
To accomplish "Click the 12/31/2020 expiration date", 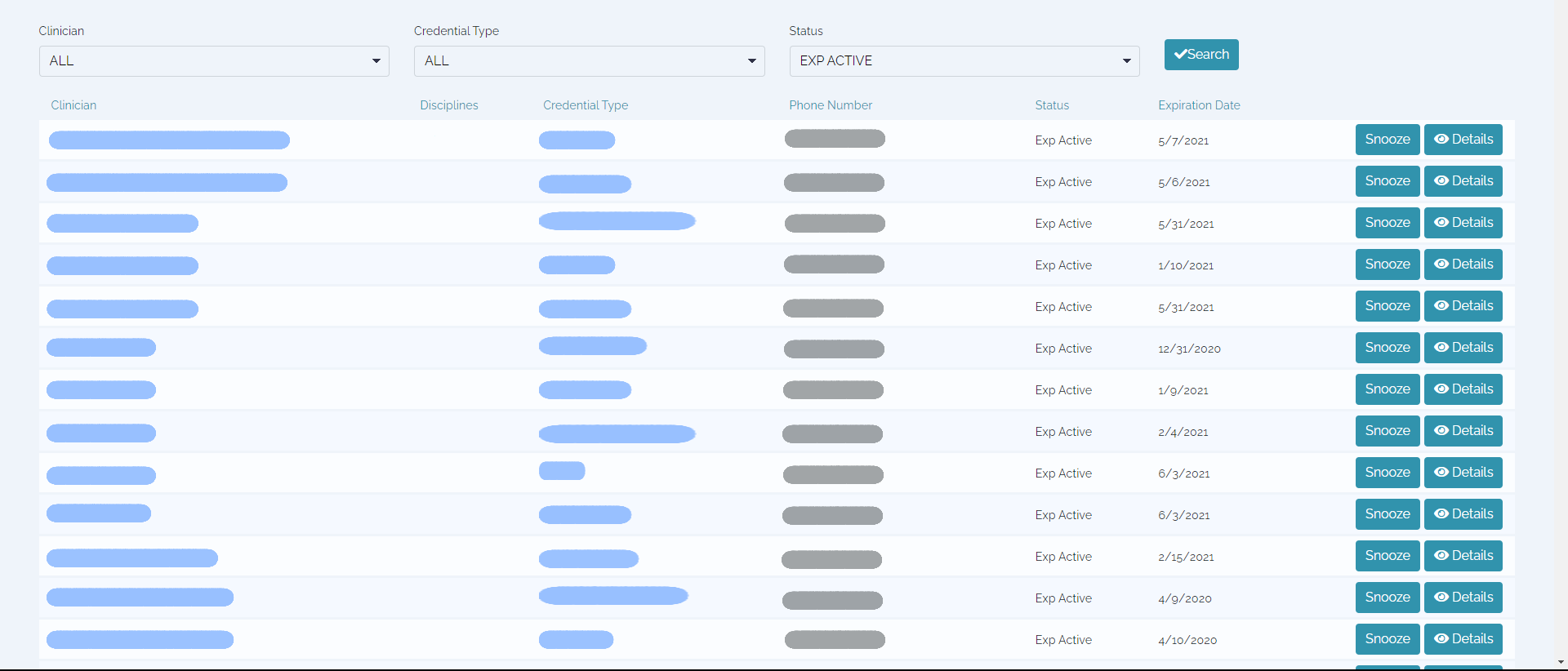I will (x=1189, y=349).
